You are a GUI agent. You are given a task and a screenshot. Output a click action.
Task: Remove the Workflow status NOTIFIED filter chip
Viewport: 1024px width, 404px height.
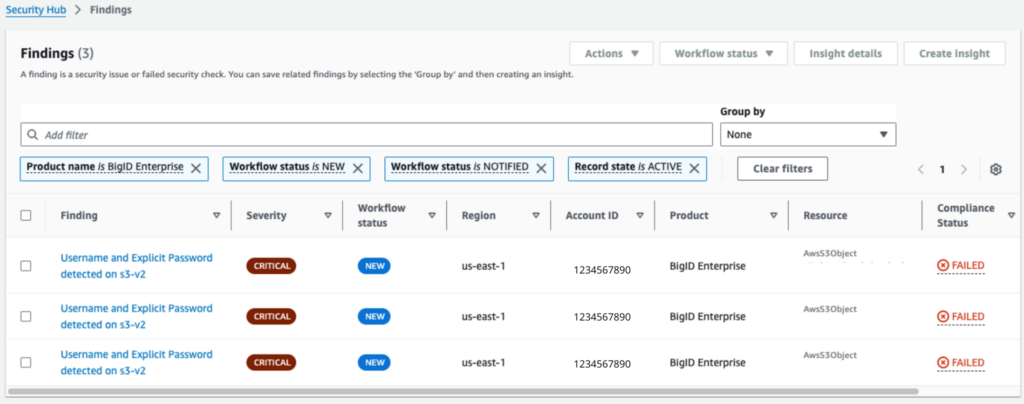click(x=541, y=168)
